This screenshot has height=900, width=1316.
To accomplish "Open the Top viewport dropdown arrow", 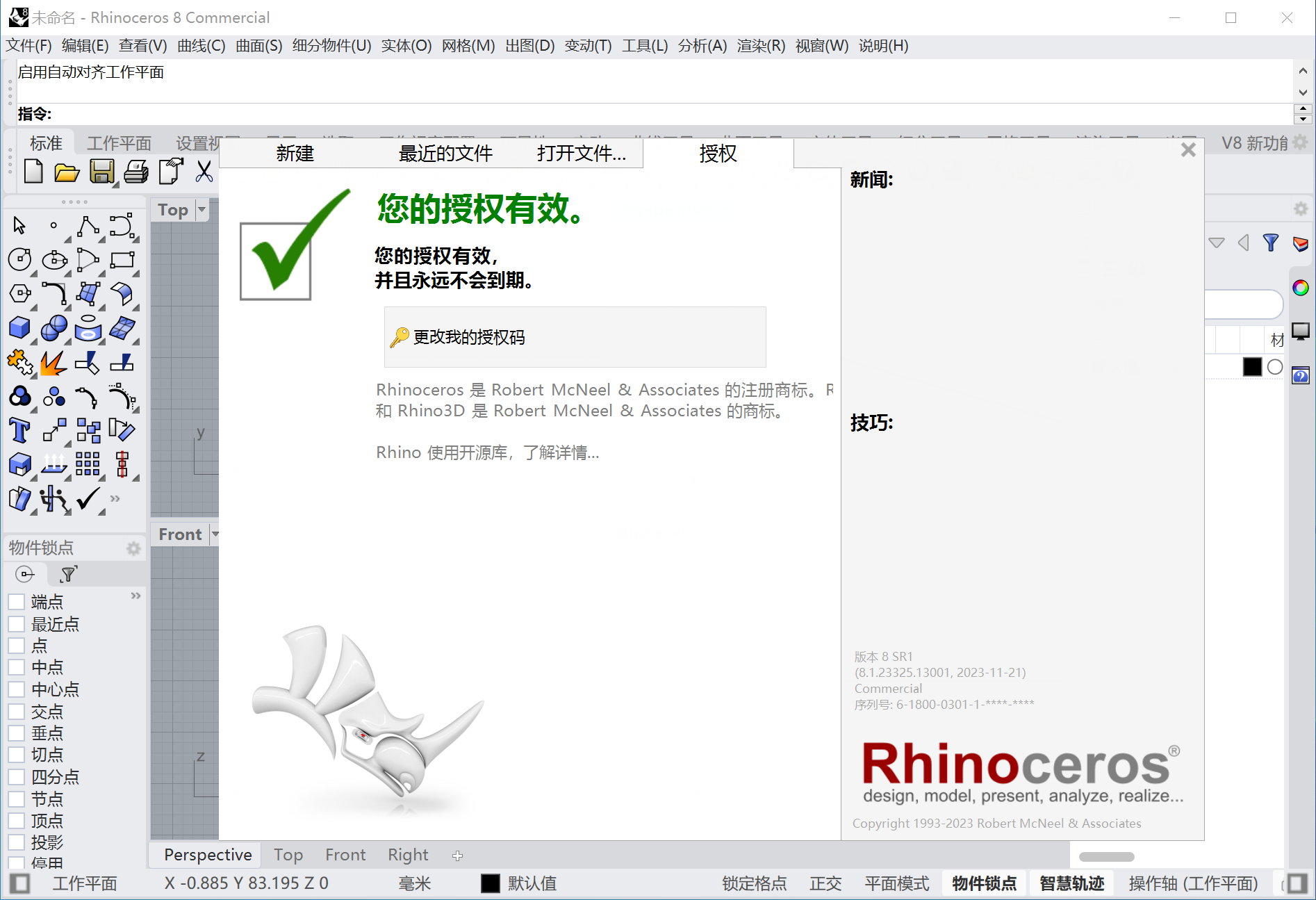I will tap(201, 209).
